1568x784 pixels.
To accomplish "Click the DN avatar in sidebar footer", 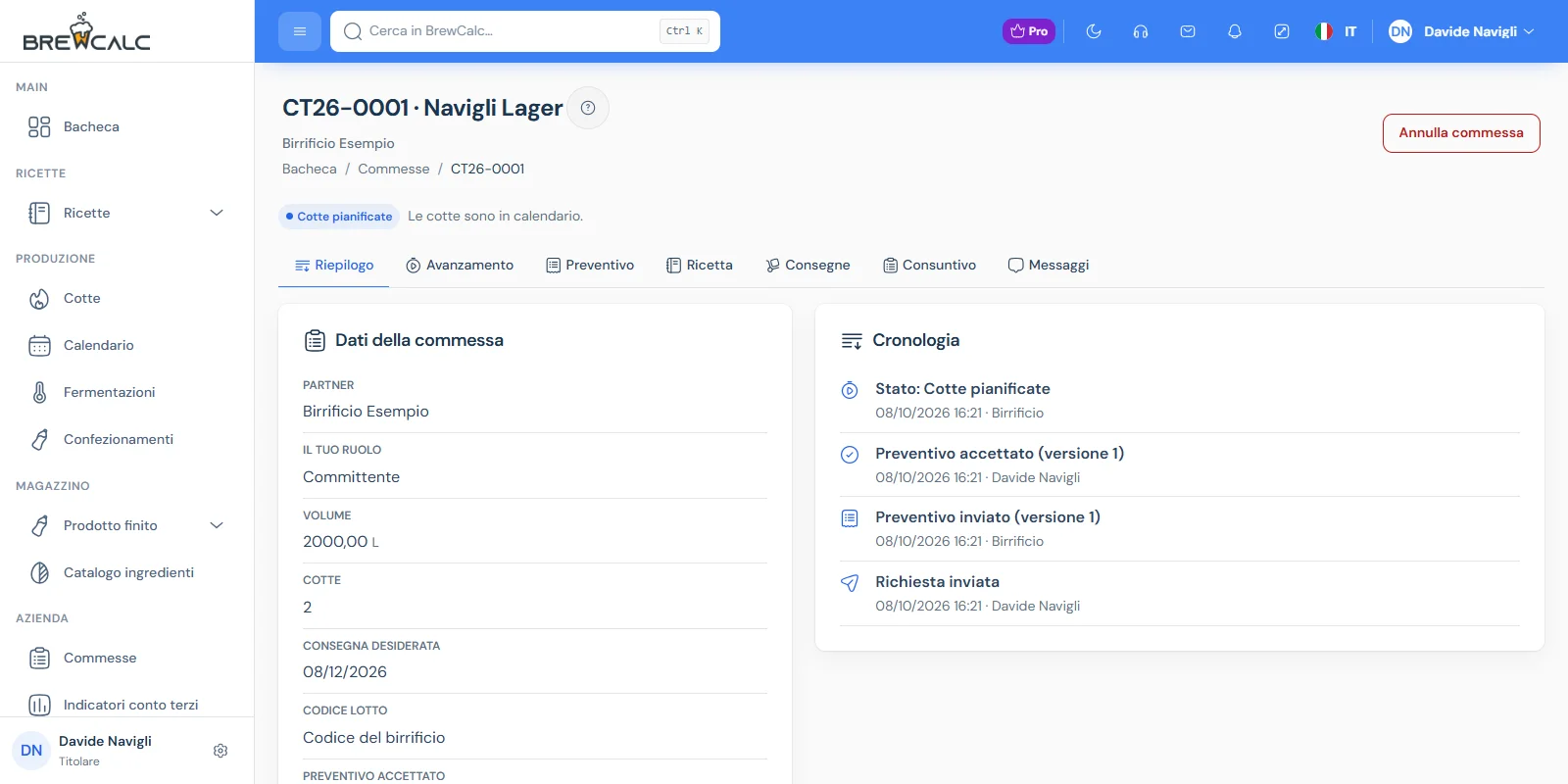I will (31, 751).
